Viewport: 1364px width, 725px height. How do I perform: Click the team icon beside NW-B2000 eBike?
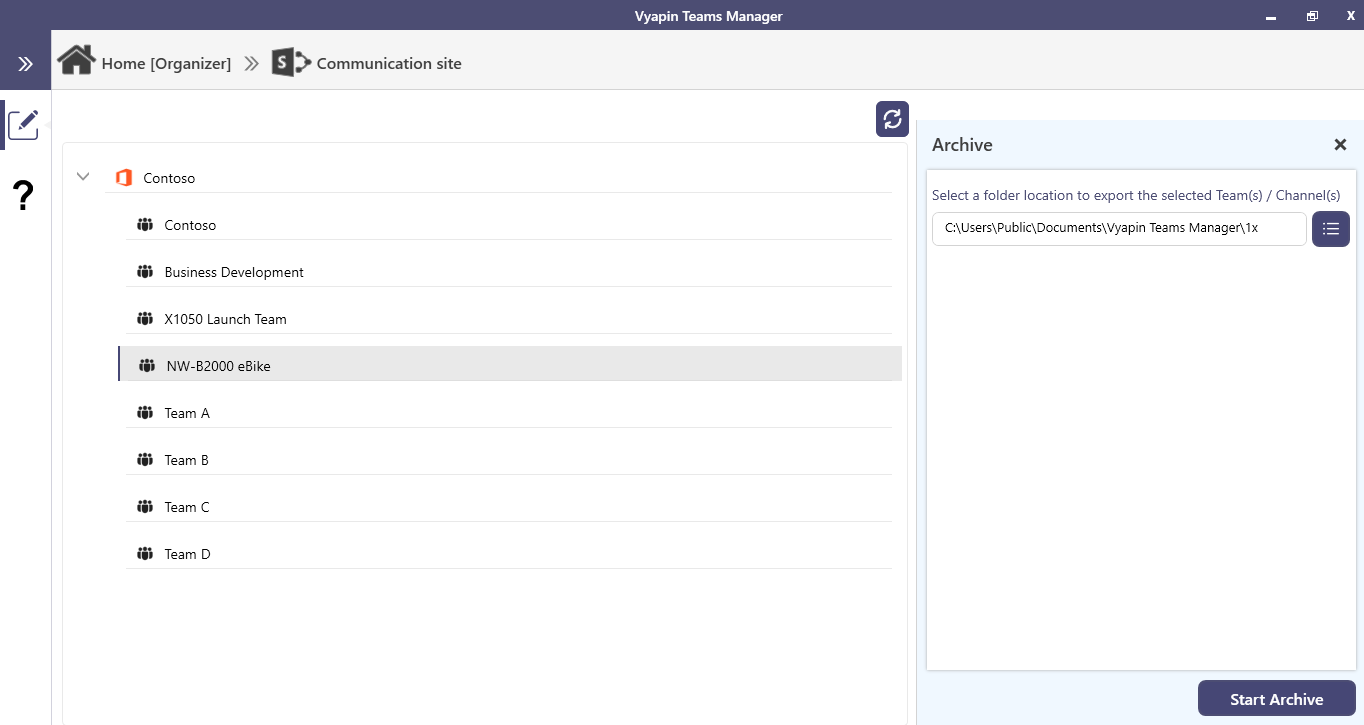(147, 366)
